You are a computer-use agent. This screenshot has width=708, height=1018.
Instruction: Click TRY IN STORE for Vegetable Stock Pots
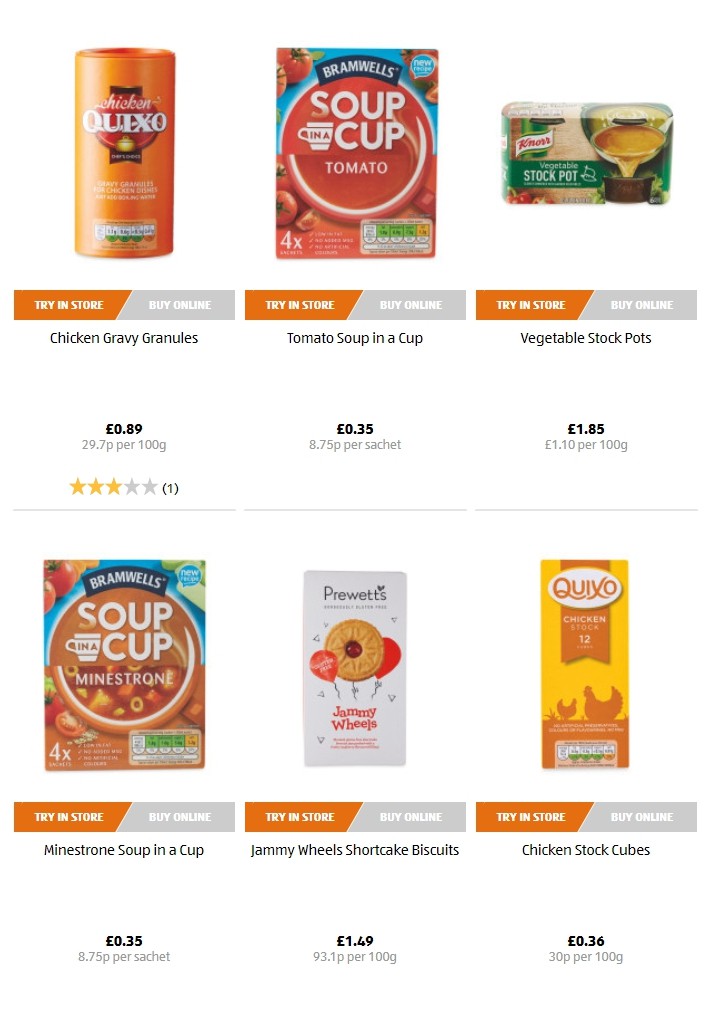click(529, 305)
